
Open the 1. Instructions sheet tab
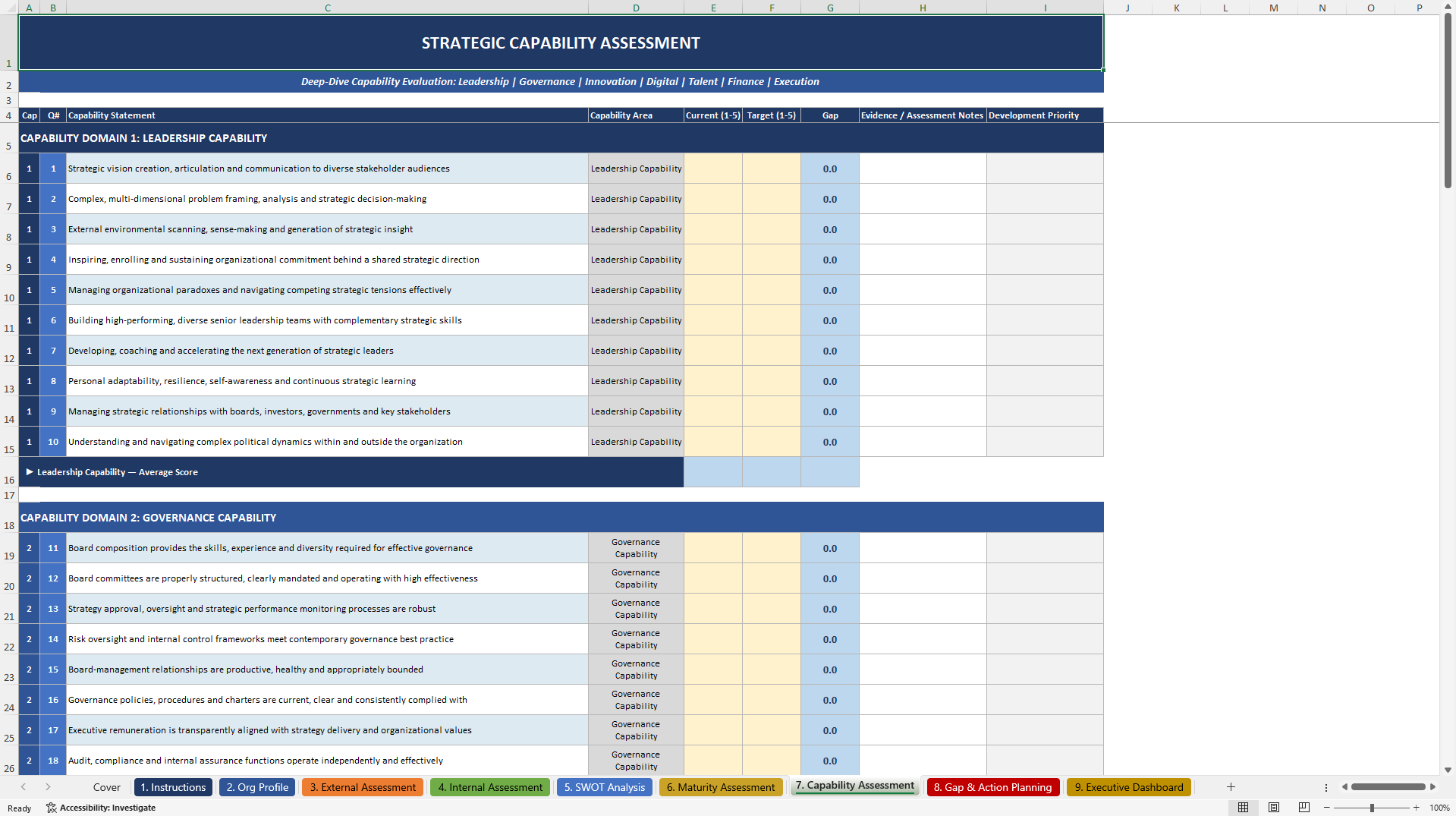click(x=173, y=787)
